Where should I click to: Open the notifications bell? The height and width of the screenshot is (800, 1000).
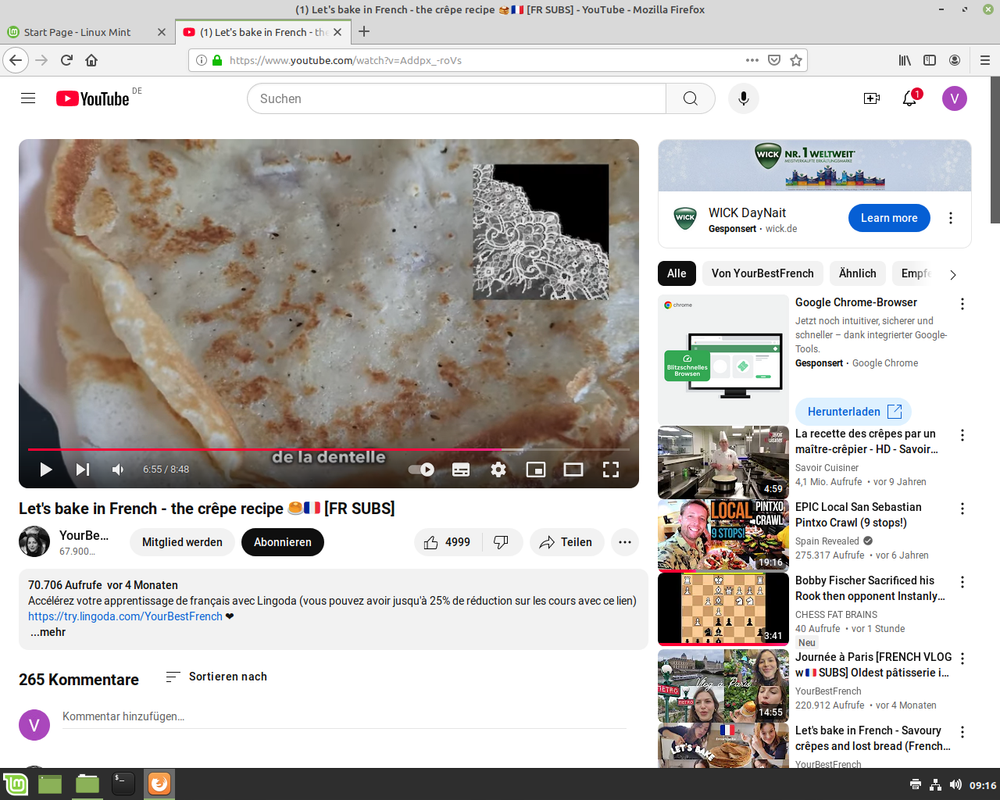[910, 98]
